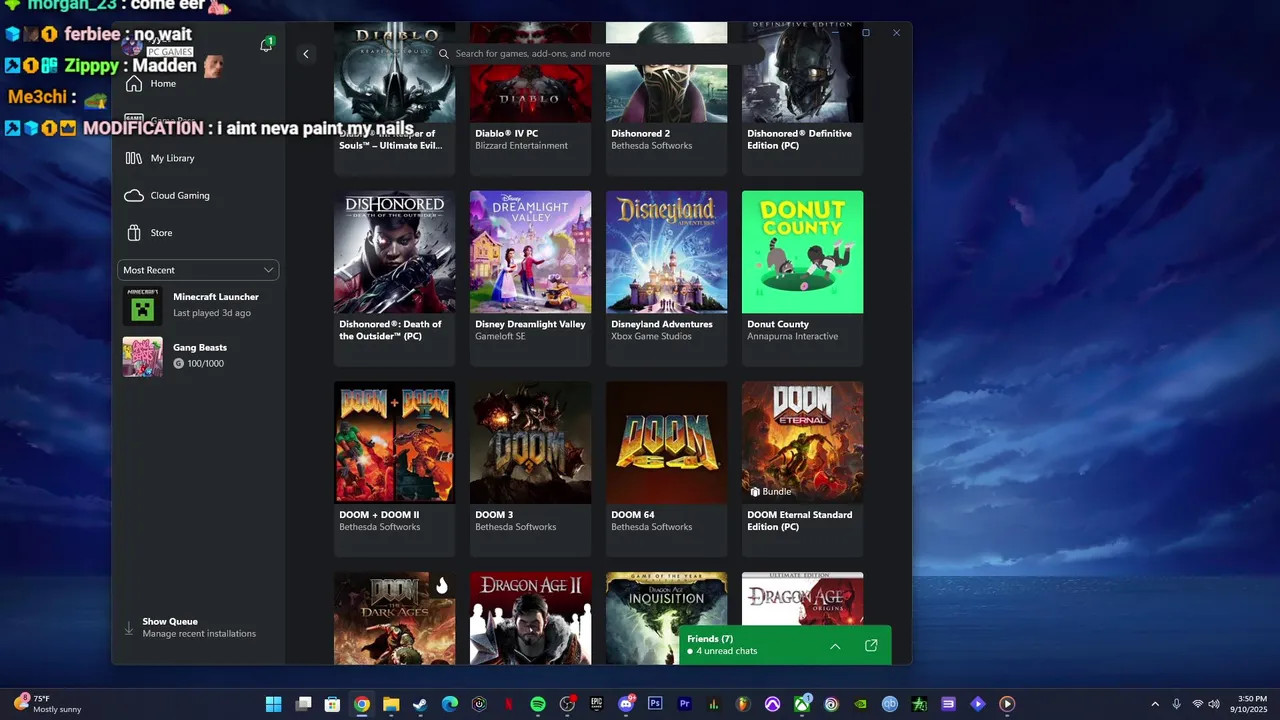The width and height of the screenshot is (1280, 720).
Task: Expand the Most Recent dropdown
Action: (x=198, y=270)
